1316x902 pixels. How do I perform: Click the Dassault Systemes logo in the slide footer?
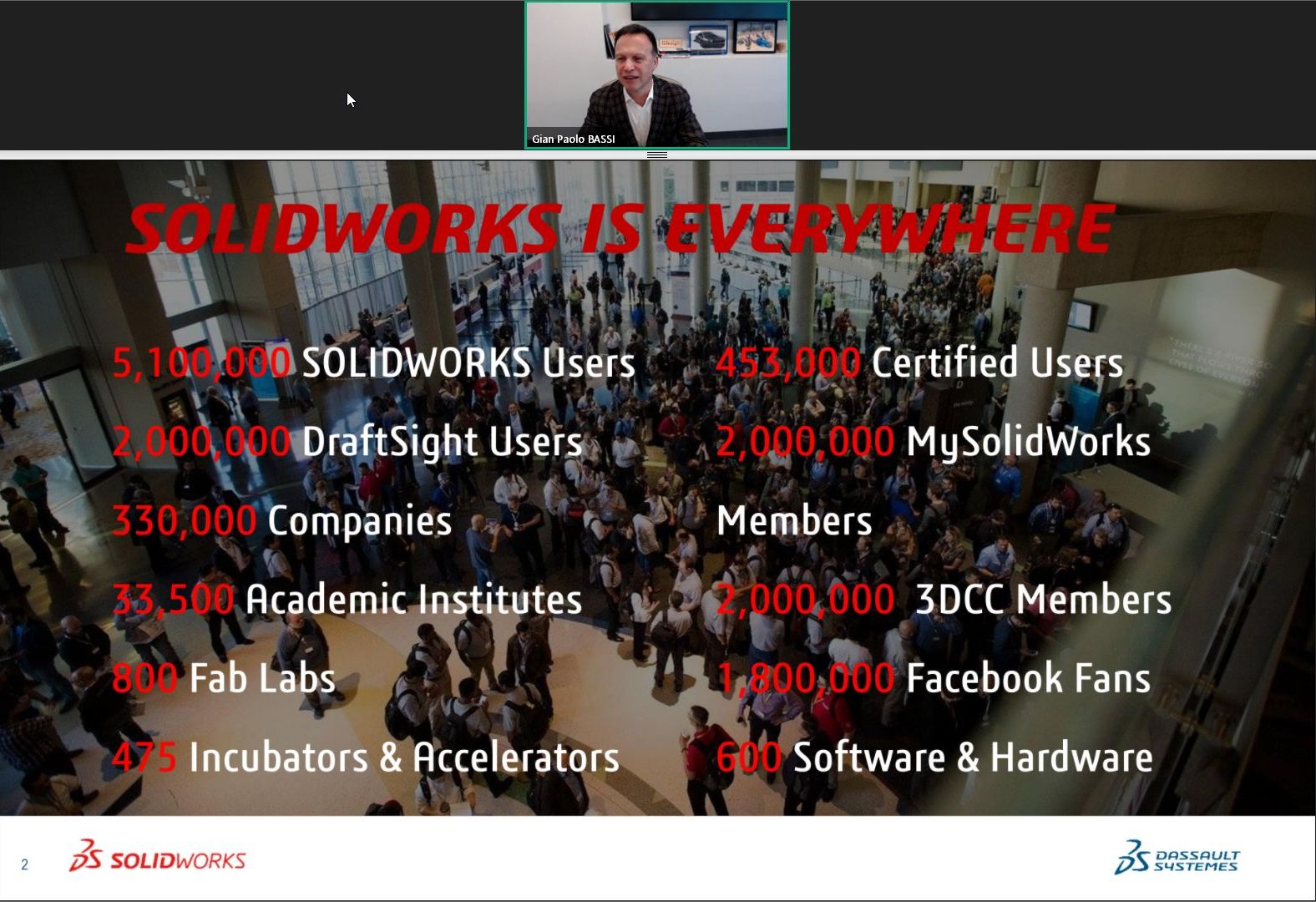1177,858
